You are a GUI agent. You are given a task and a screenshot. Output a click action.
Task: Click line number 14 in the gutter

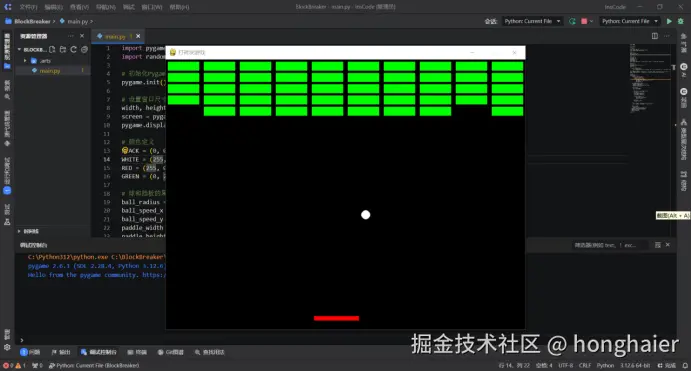[x=106, y=159]
